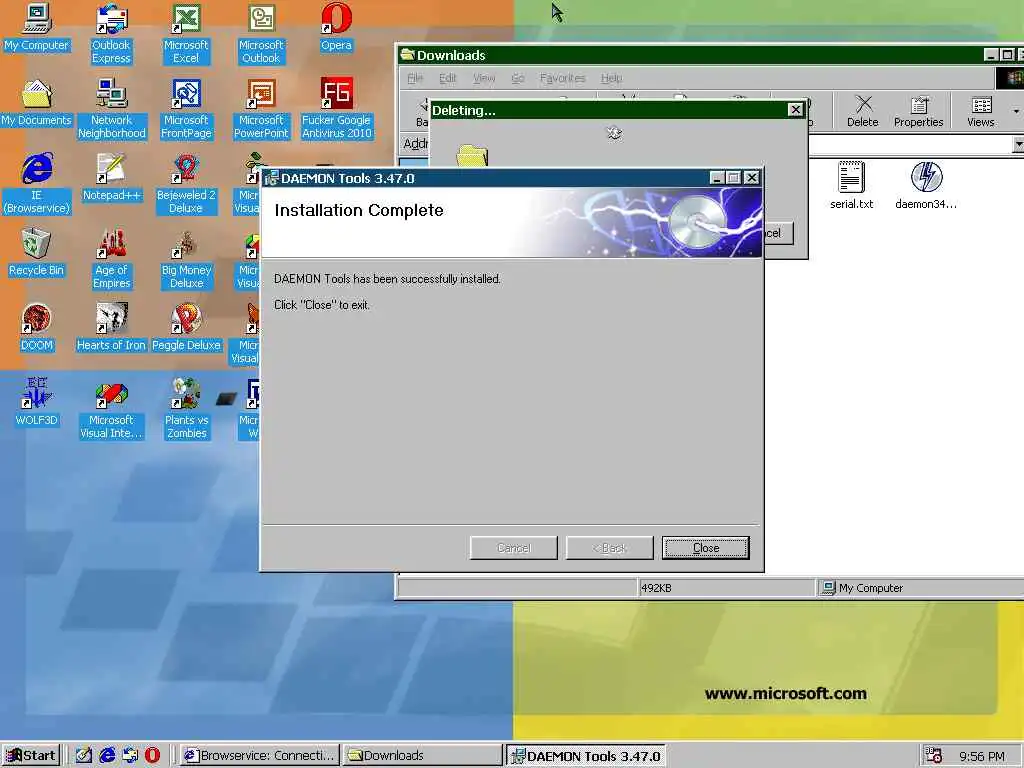Open File menu in Downloads window
This screenshot has height=768, width=1024.
pyautogui.click(x=415, y=78)
